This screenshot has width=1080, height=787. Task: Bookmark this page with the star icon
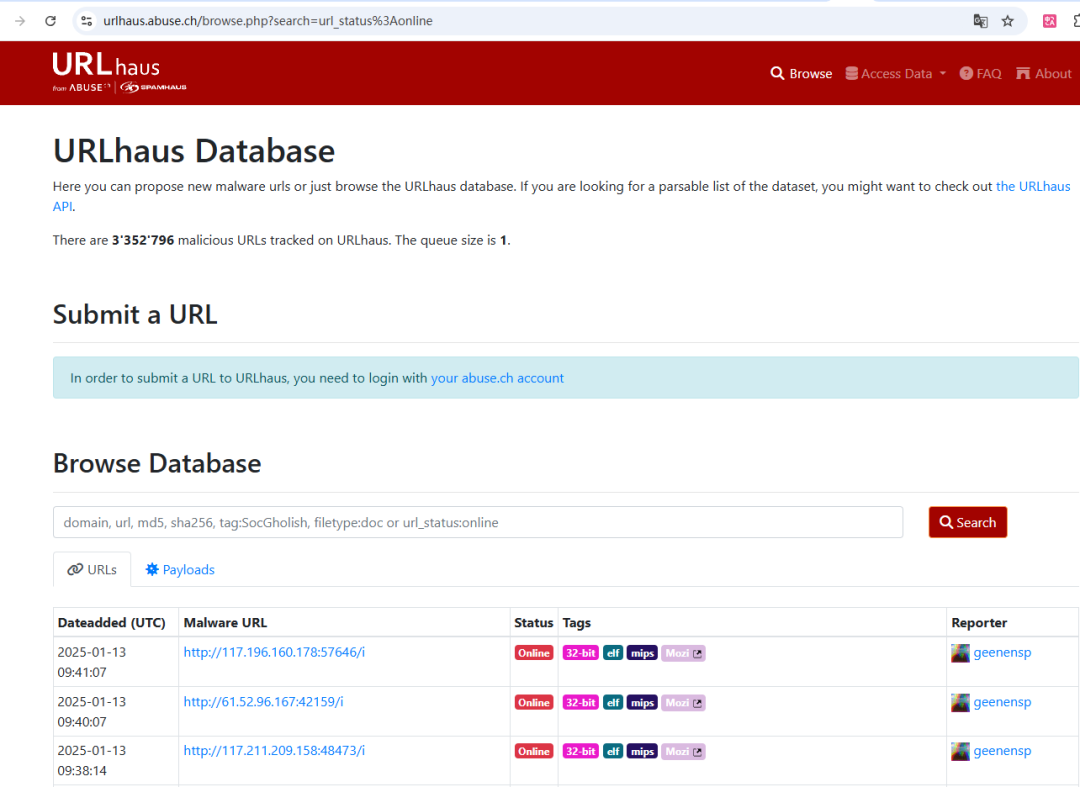coord(1008,21)
